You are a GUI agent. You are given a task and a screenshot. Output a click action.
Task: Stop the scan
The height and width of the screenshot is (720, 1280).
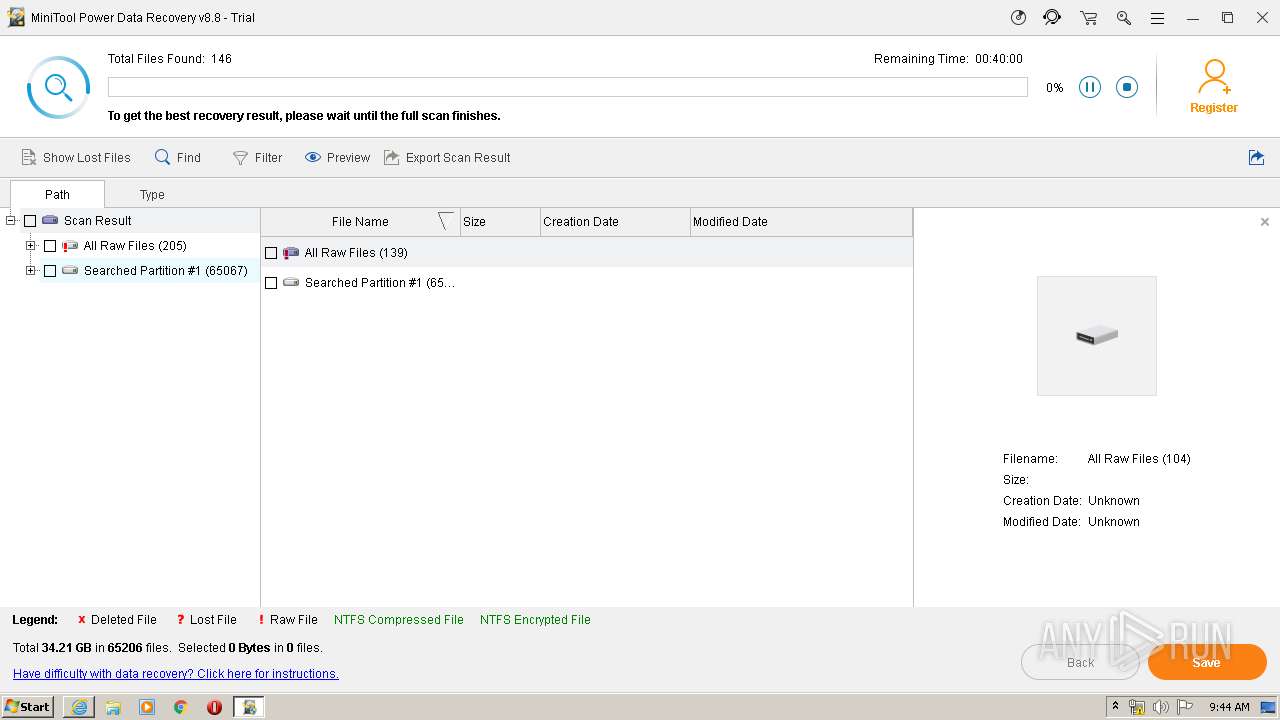click(1127, 87)
